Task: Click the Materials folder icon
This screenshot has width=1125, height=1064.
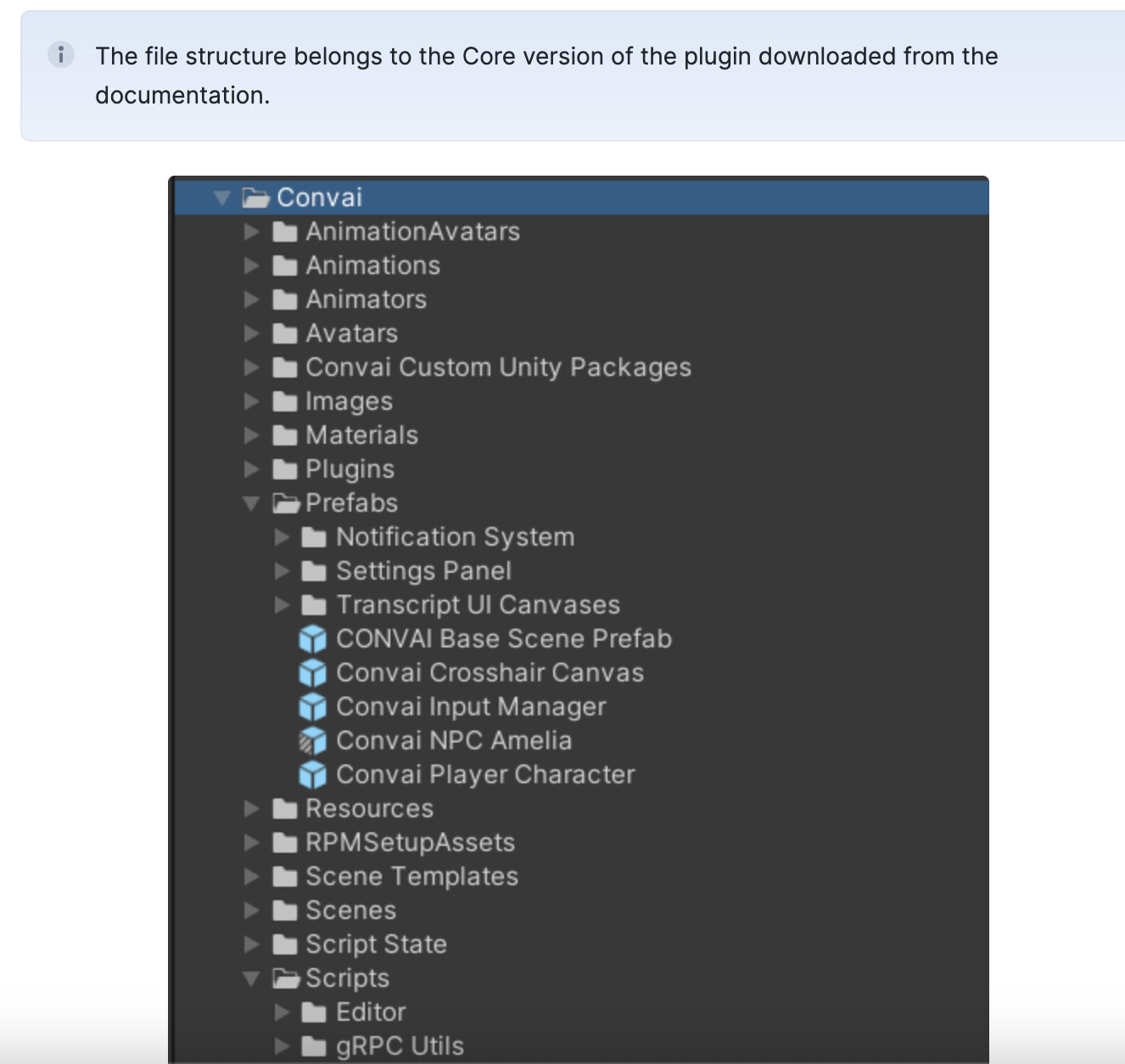Action: pyautogui.click(x=285, y=436)
